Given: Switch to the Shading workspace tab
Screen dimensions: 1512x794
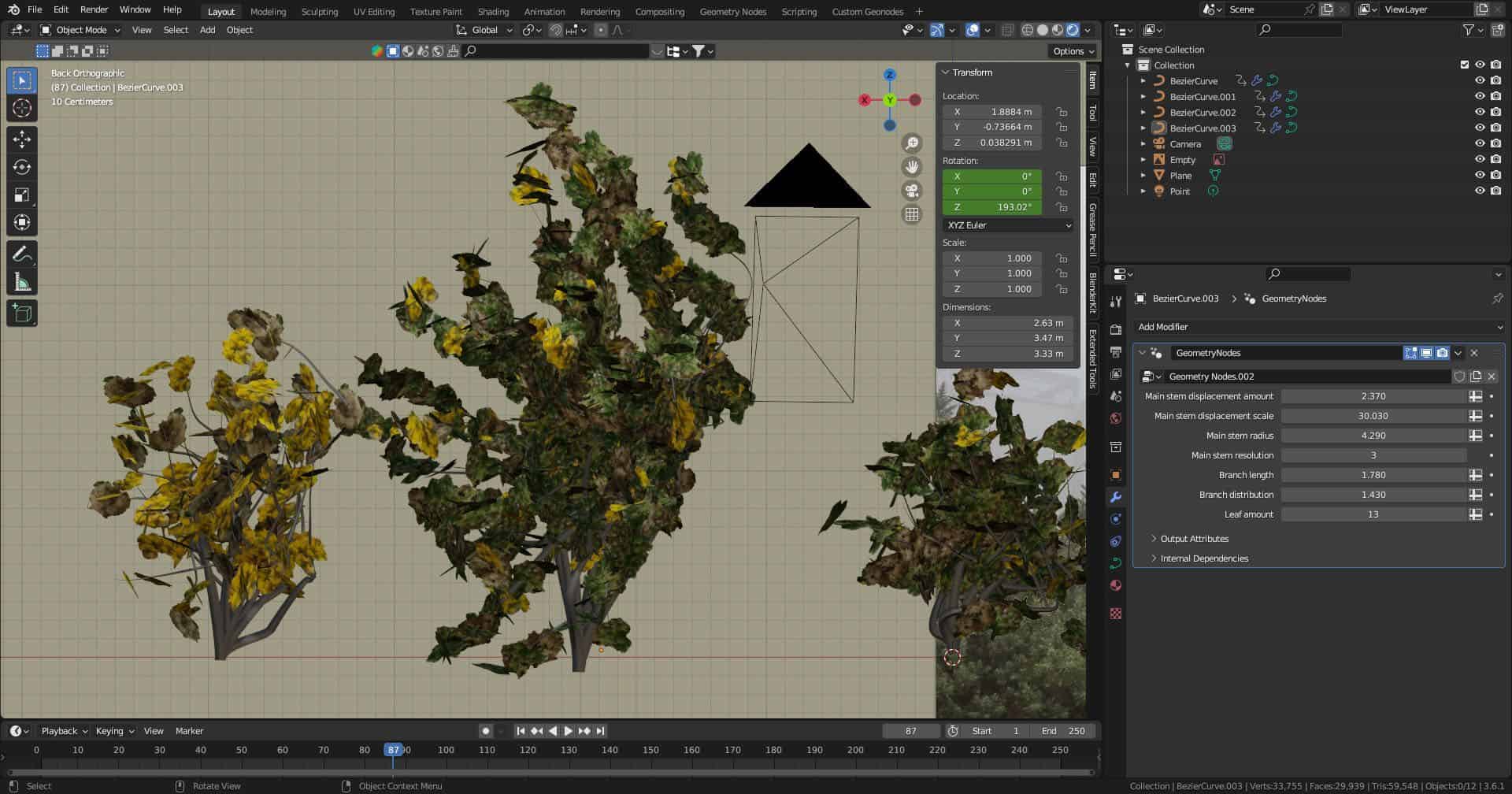Looking at the screenshot, I should point(493,11).
